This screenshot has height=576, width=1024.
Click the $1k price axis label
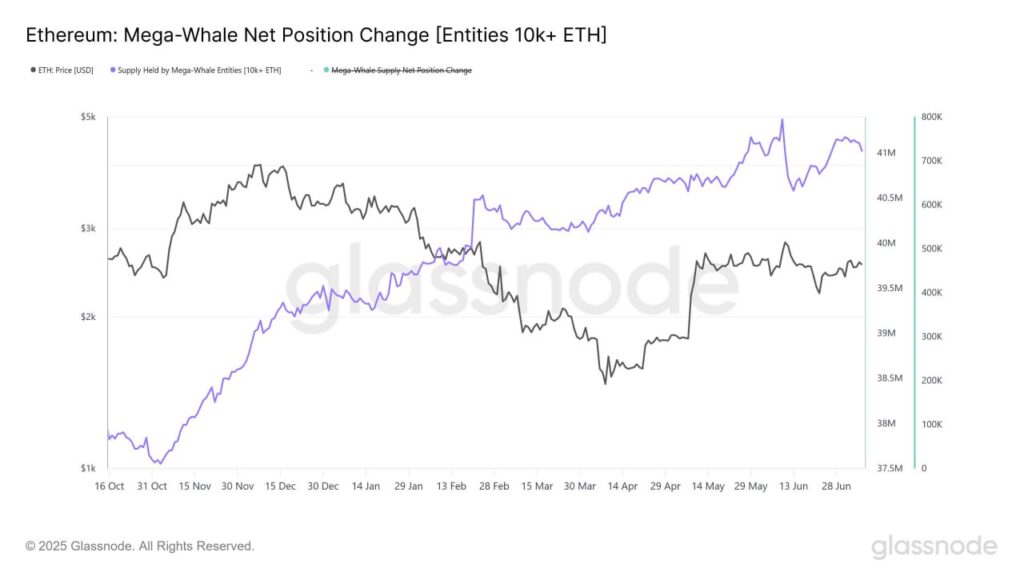tap(89, 468)
